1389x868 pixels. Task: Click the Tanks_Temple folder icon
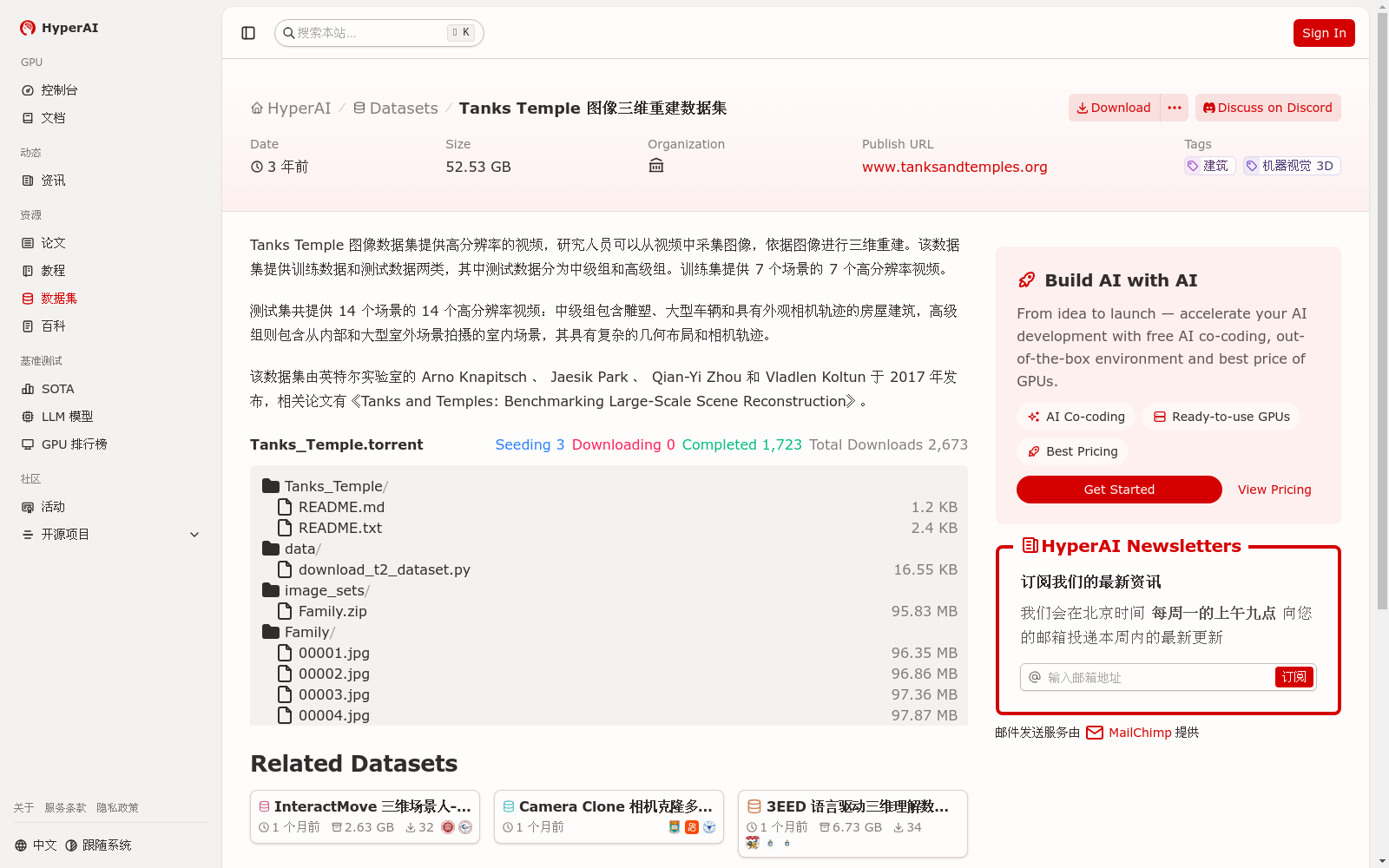(271, 486)
